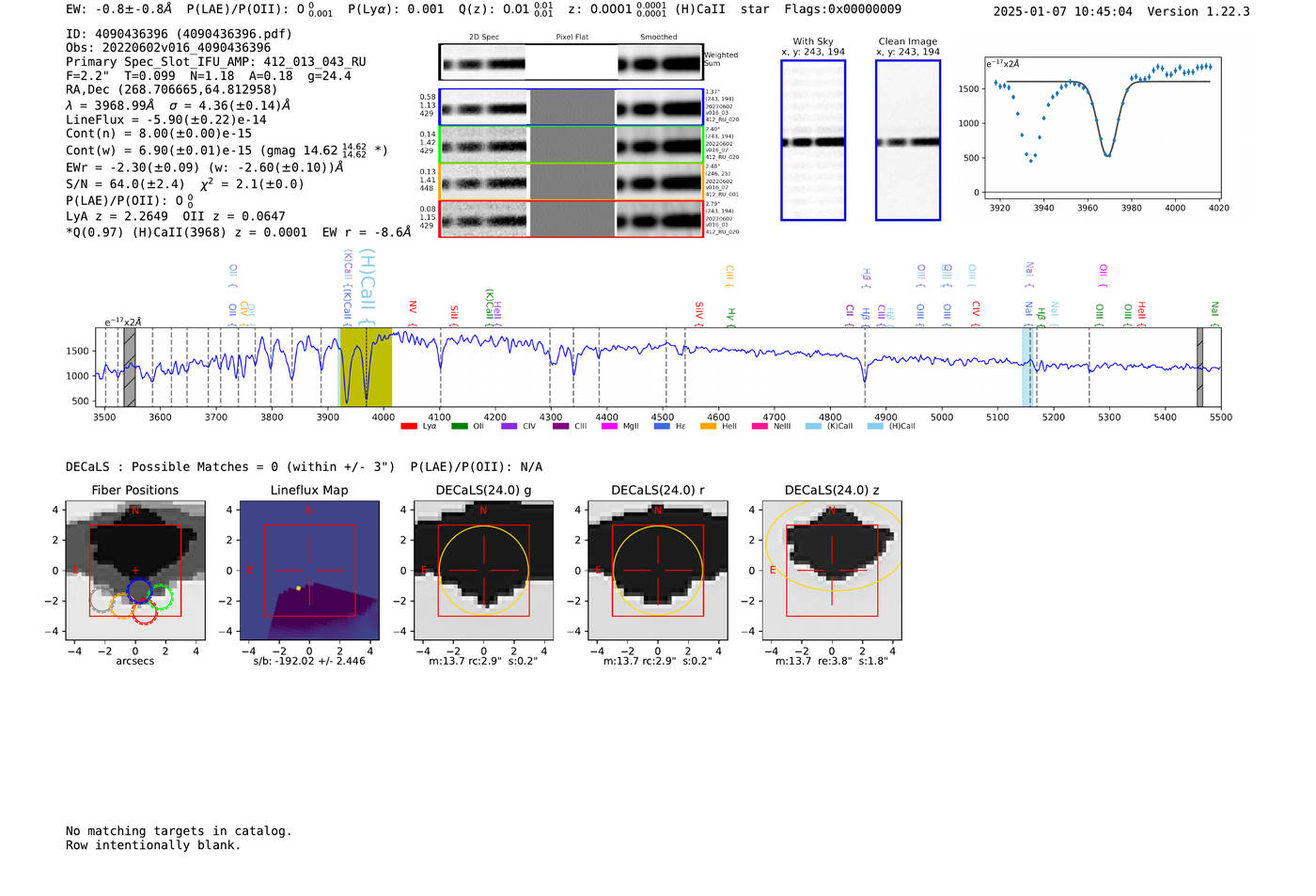
Task: Click the EWr = -2.30 line
Action: click(204, 167)
